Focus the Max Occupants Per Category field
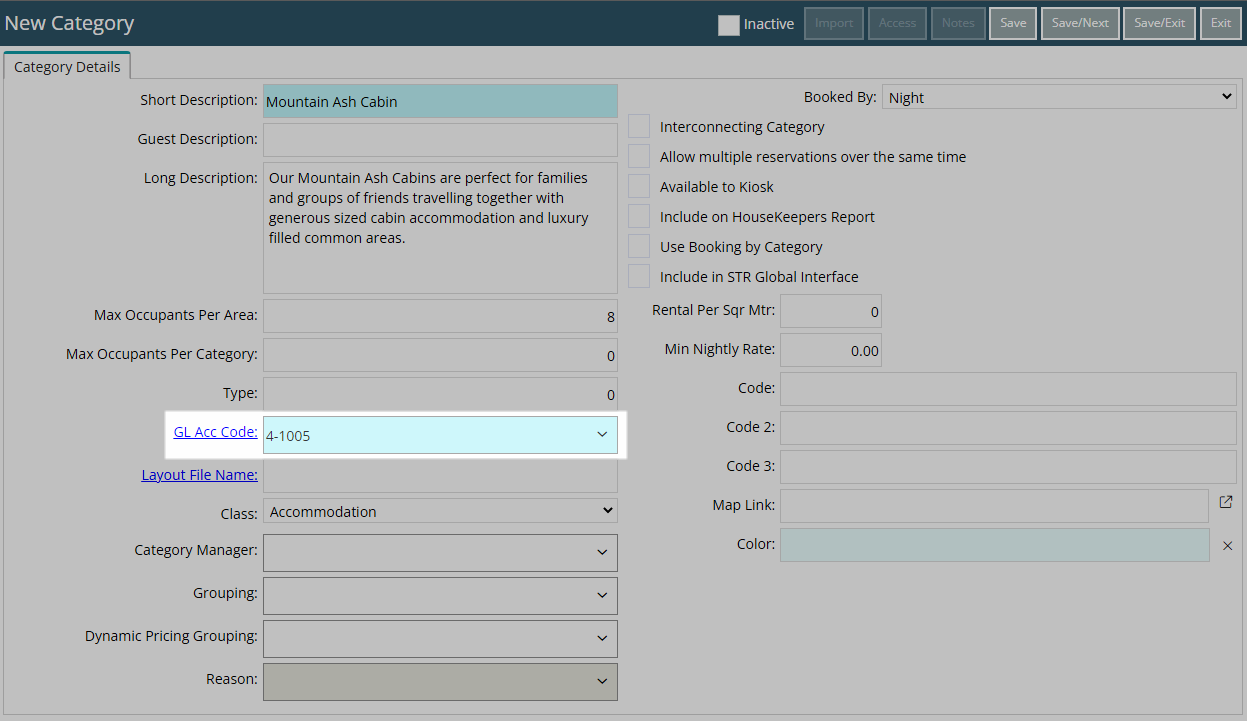The image size is (1247, 721). click(440, 355)
